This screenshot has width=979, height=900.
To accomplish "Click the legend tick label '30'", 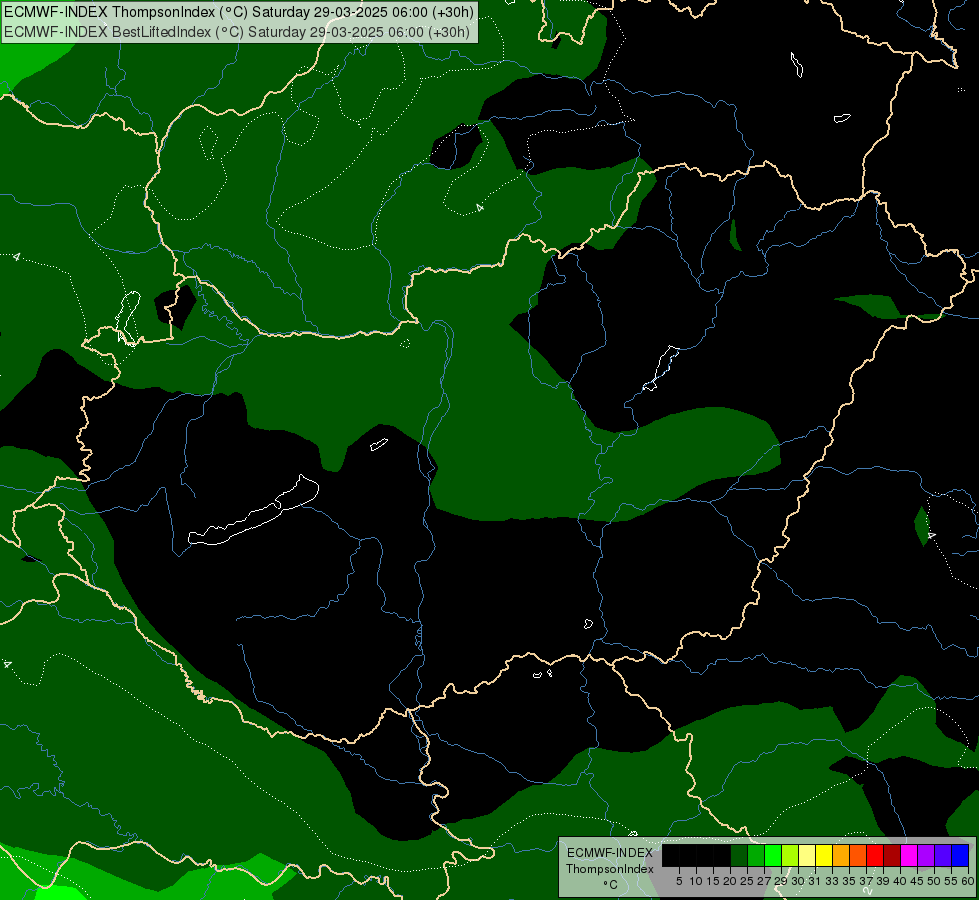I will 798,881.
